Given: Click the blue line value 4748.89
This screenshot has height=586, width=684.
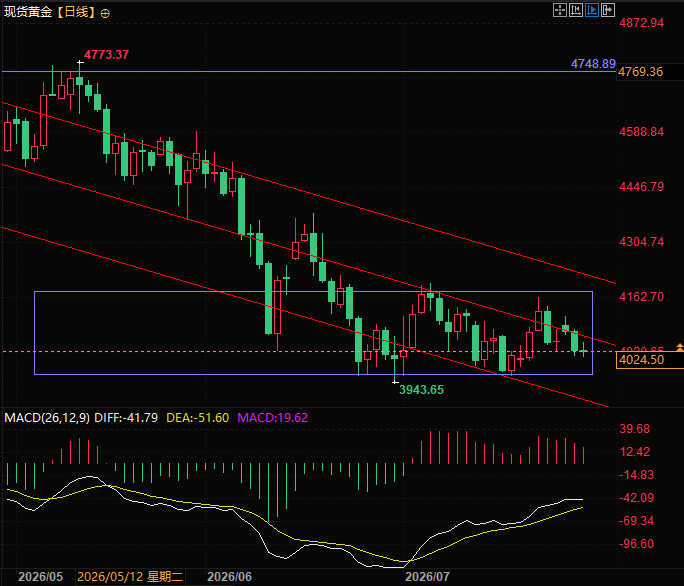Looking at the screenshot, I should tap(593, 64).
